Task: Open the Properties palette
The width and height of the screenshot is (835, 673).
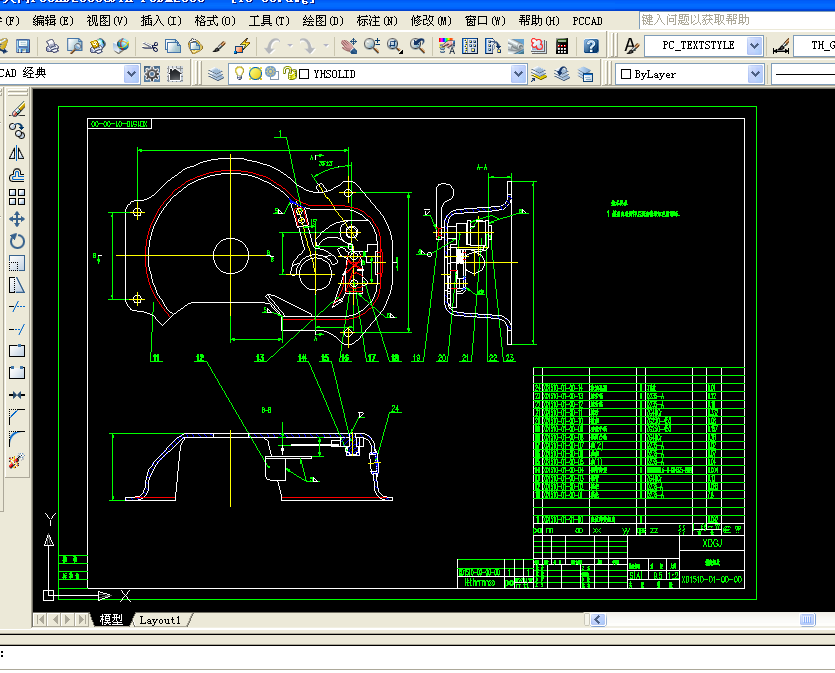Action: tap(447, 46)
